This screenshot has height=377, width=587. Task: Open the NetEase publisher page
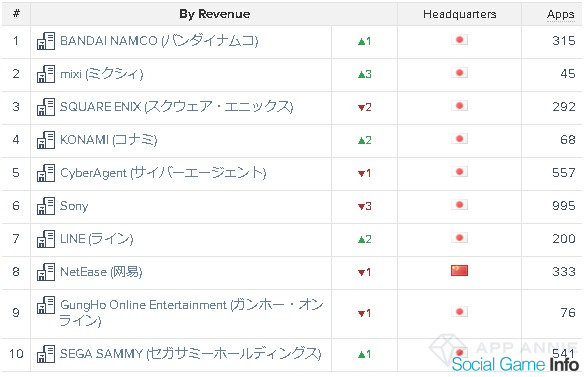click(x=101, y=272)
